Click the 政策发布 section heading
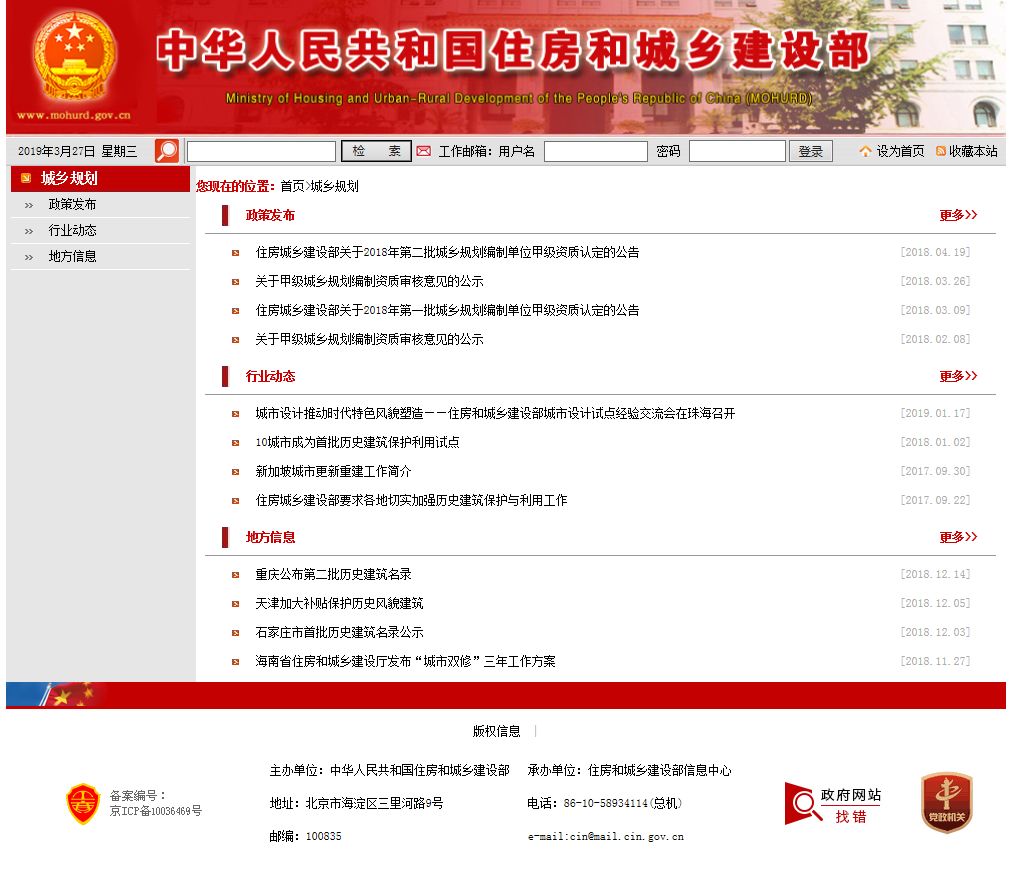Viewport: 1016px width, 872px height. tap(270, 215)
